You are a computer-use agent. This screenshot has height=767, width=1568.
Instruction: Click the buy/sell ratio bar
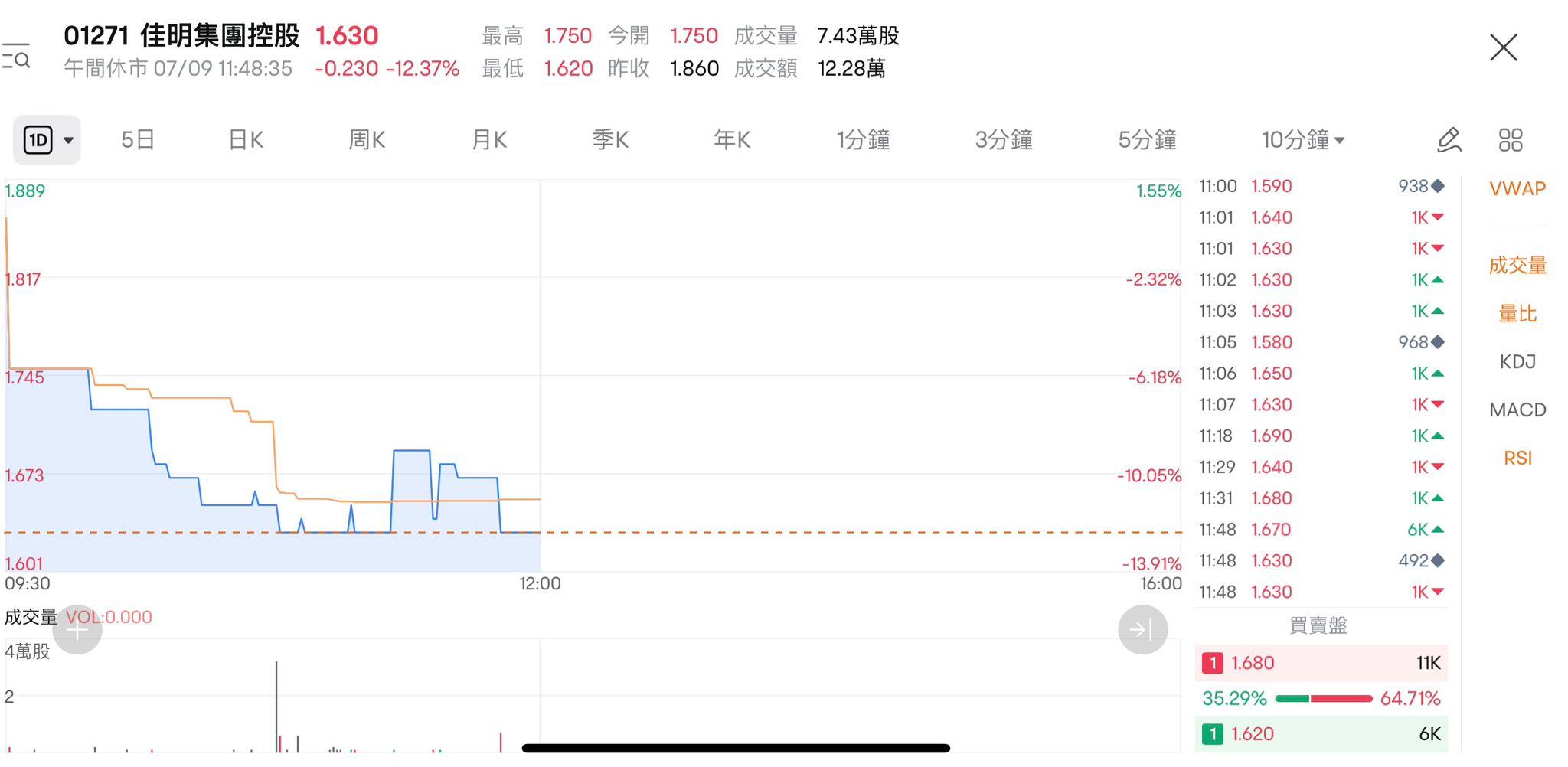pyautogui.click(x=1323, y=698)
